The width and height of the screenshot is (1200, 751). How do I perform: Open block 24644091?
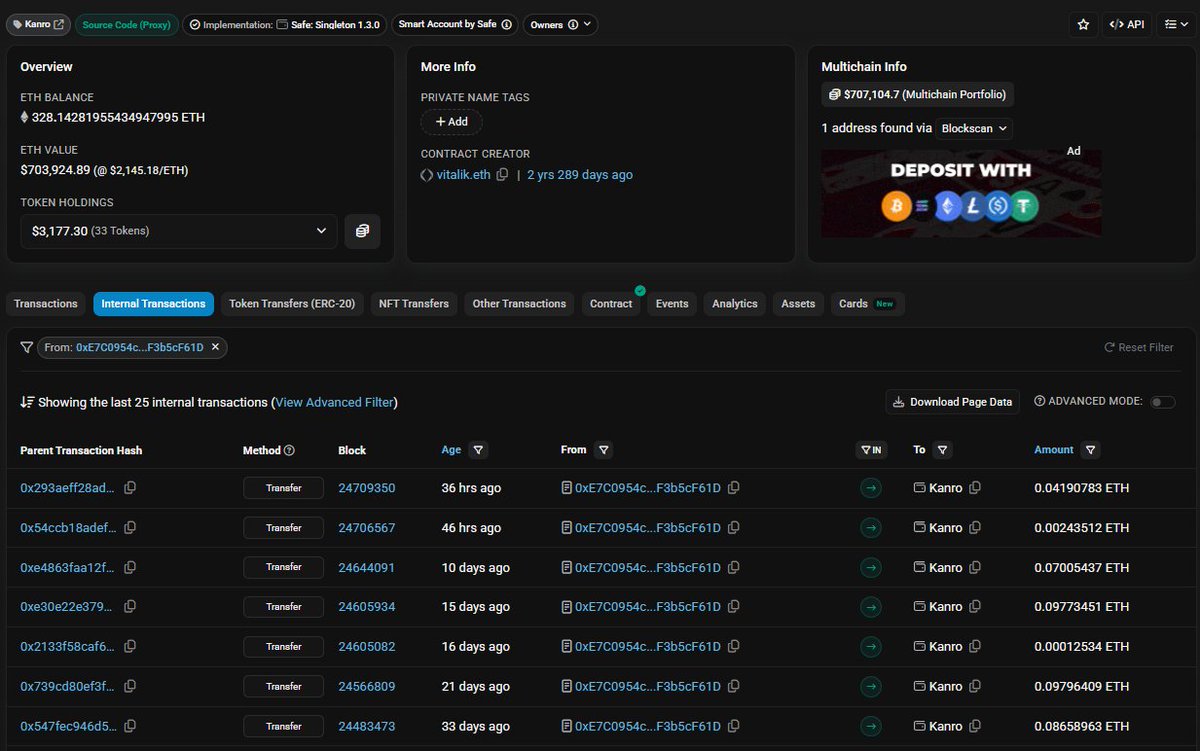pos(367,568)
